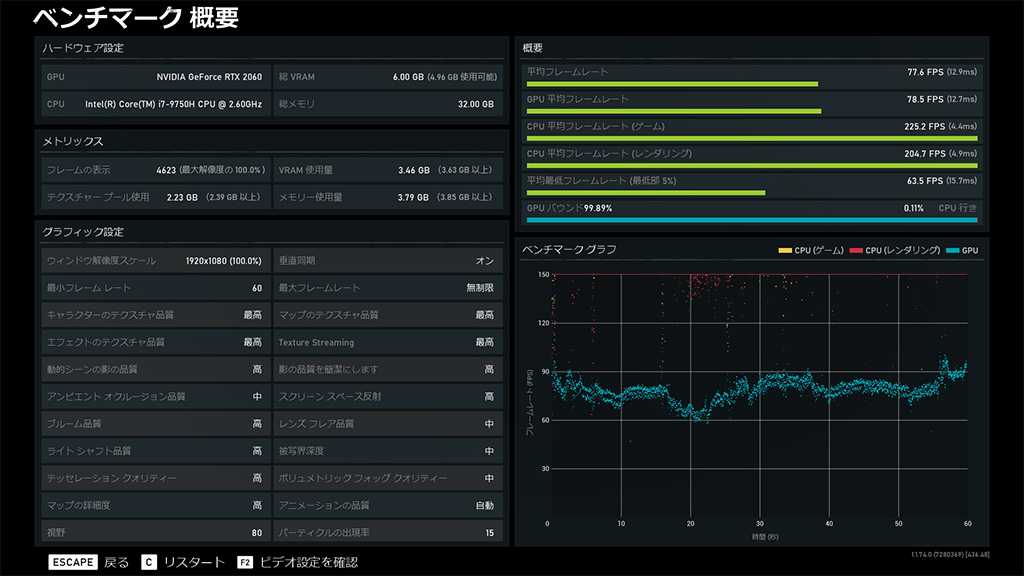Click the ESCAPE key icon

coord(73,562)
